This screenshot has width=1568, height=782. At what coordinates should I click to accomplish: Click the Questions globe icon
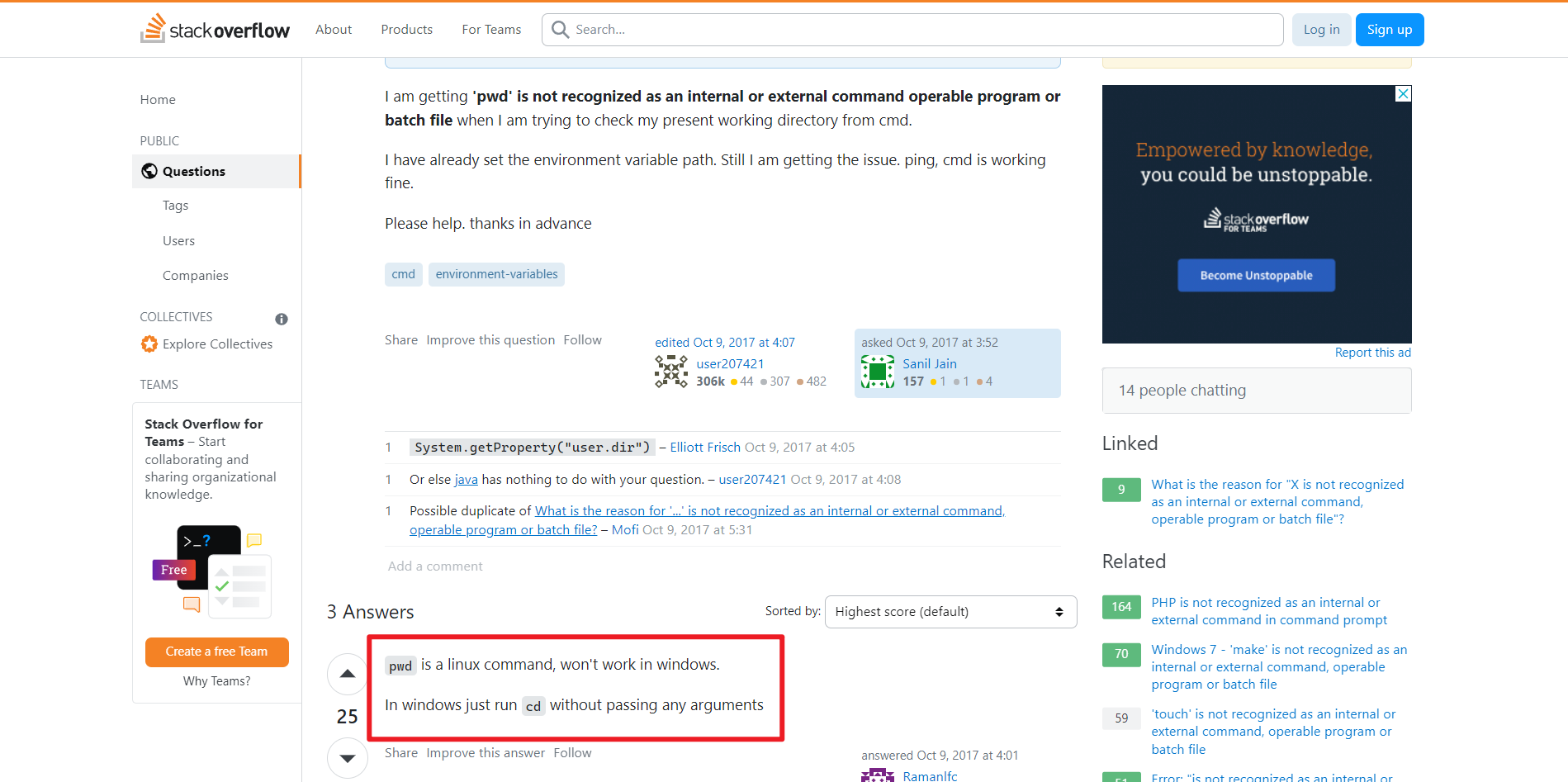click(x=149, y=171)
